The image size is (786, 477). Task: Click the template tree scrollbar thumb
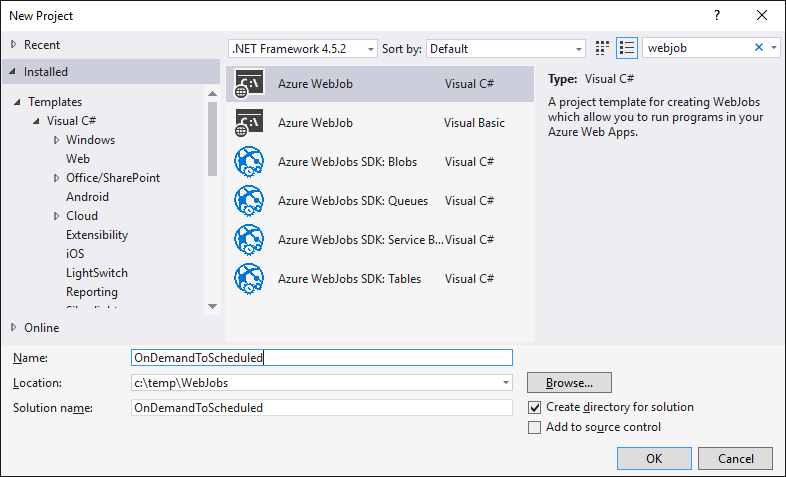pos(213,139)
